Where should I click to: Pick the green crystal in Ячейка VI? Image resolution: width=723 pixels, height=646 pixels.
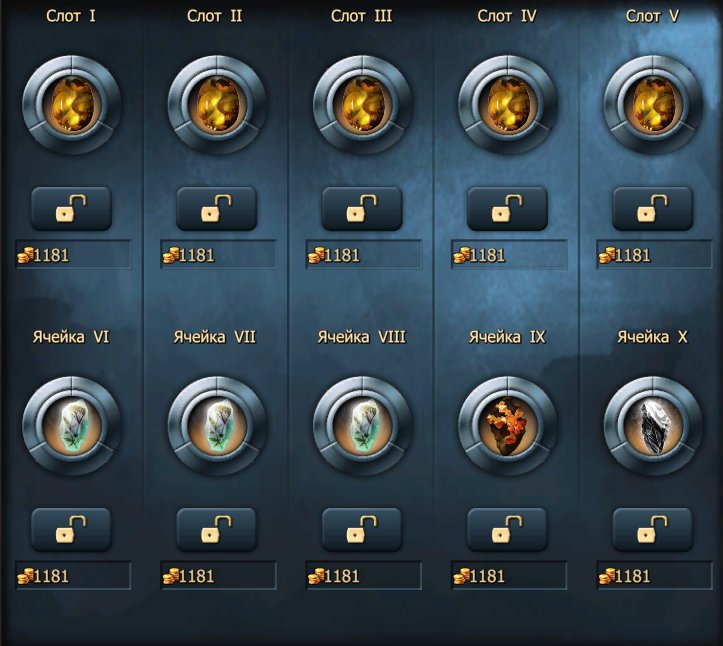pos(72,426)
